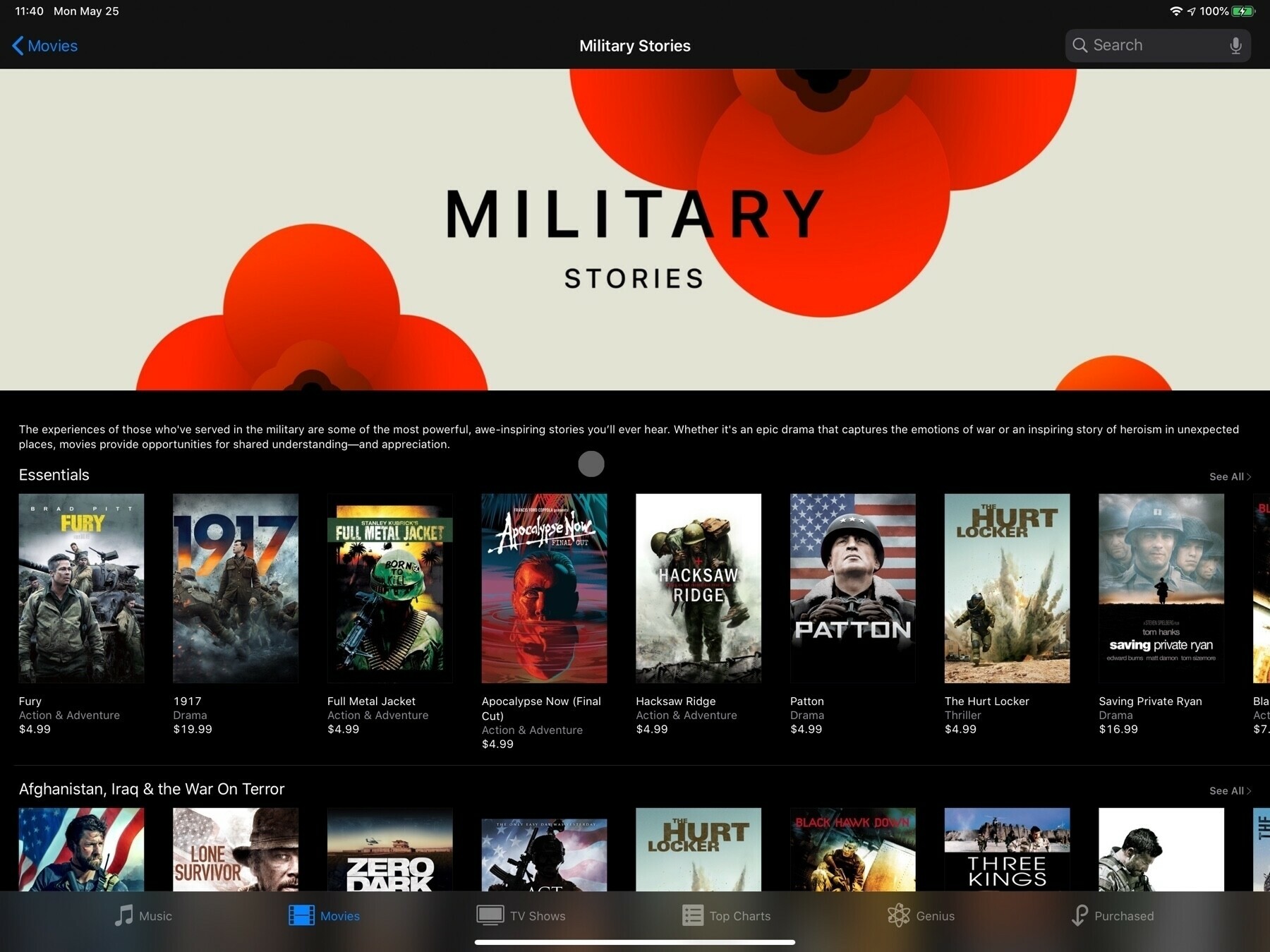The width and height of the screenshot is (1270, 952).
Task: Open the Full Metal Jacket poster
Action: [389, 588]
